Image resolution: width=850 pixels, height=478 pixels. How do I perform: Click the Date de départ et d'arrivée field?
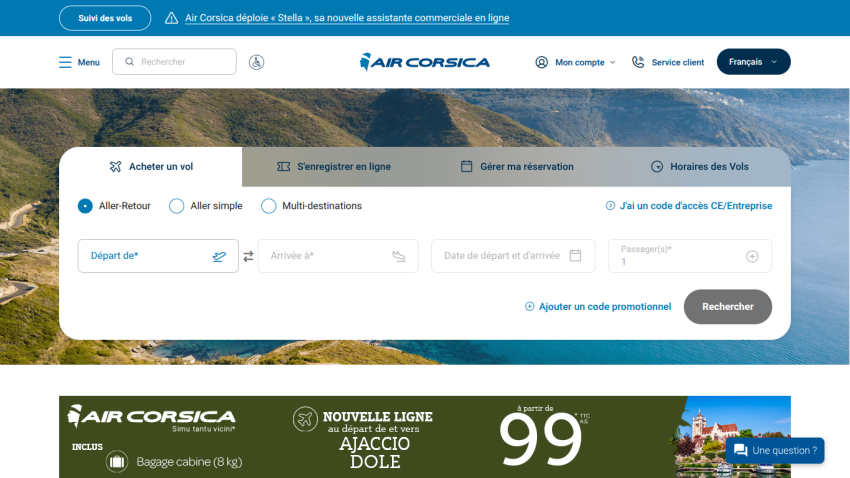click(x=513, y=256)
